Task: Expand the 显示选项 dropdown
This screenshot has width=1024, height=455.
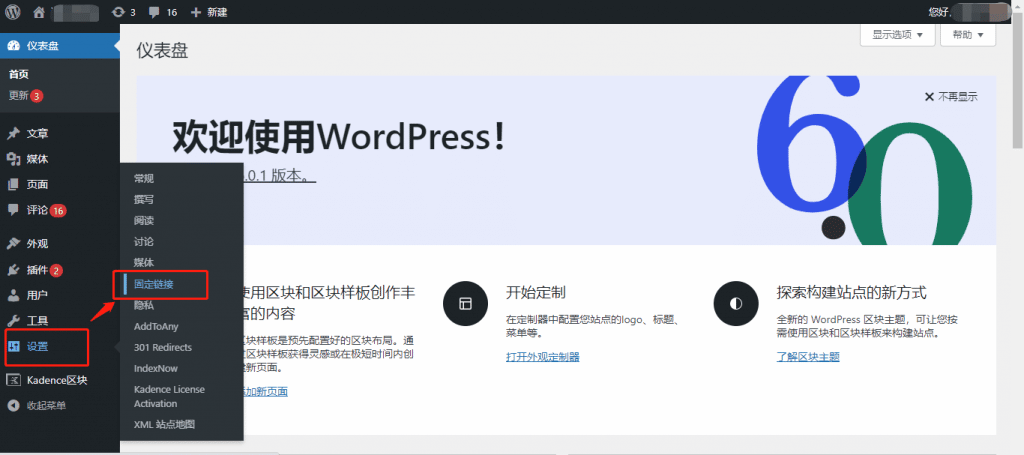Action: [898, 35]
